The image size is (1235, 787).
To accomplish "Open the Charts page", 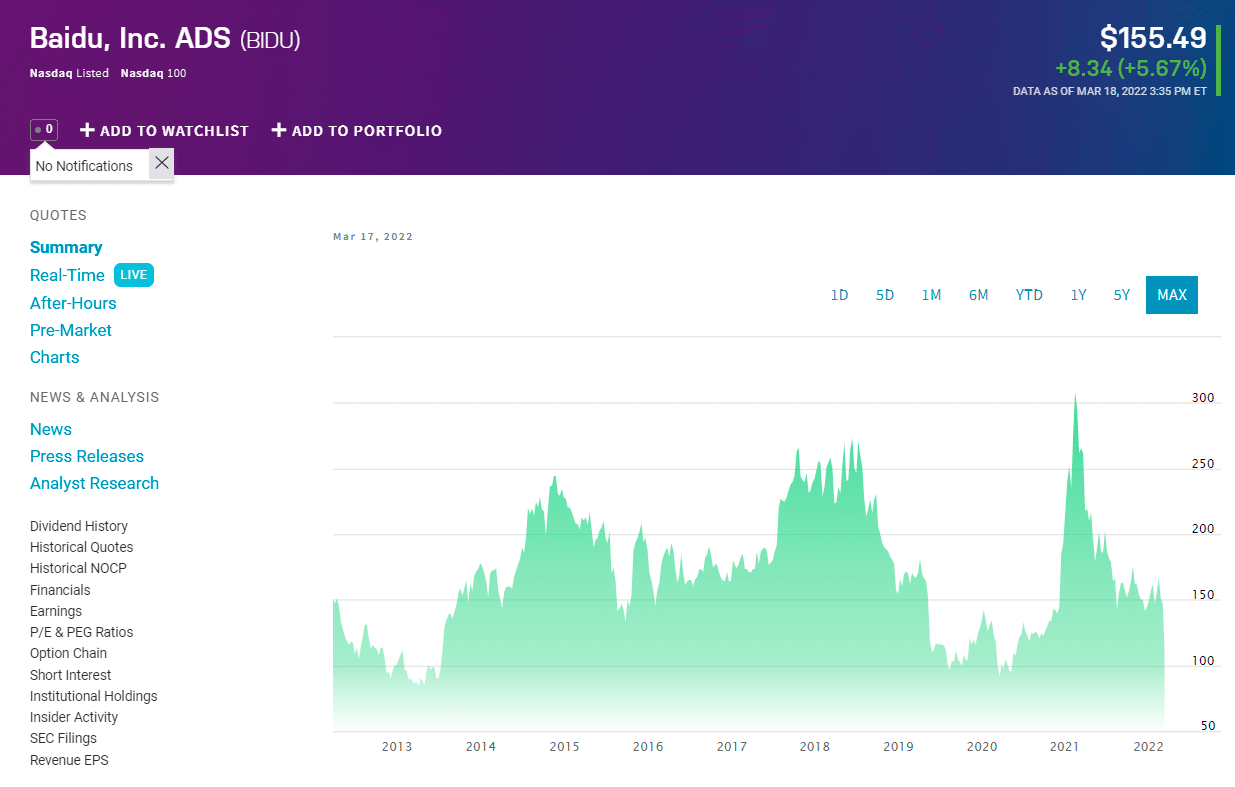I will (54, 357).
